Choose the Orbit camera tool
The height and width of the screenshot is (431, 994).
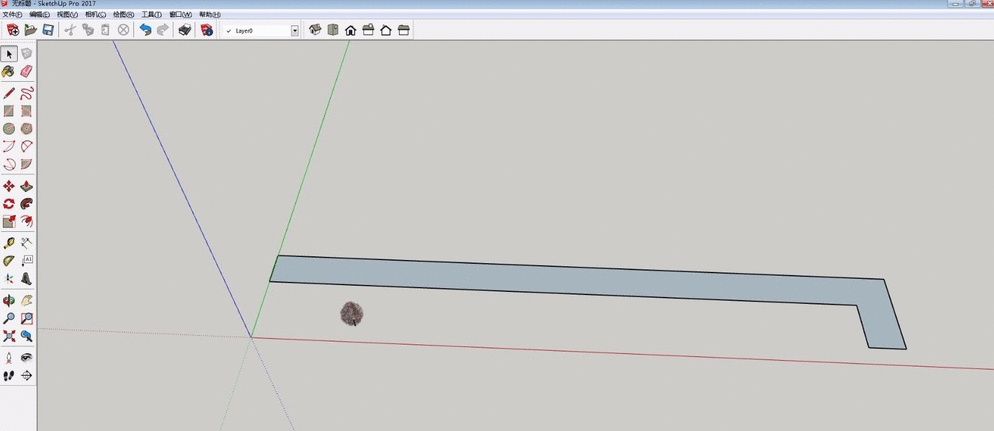(x=9, y=300)
